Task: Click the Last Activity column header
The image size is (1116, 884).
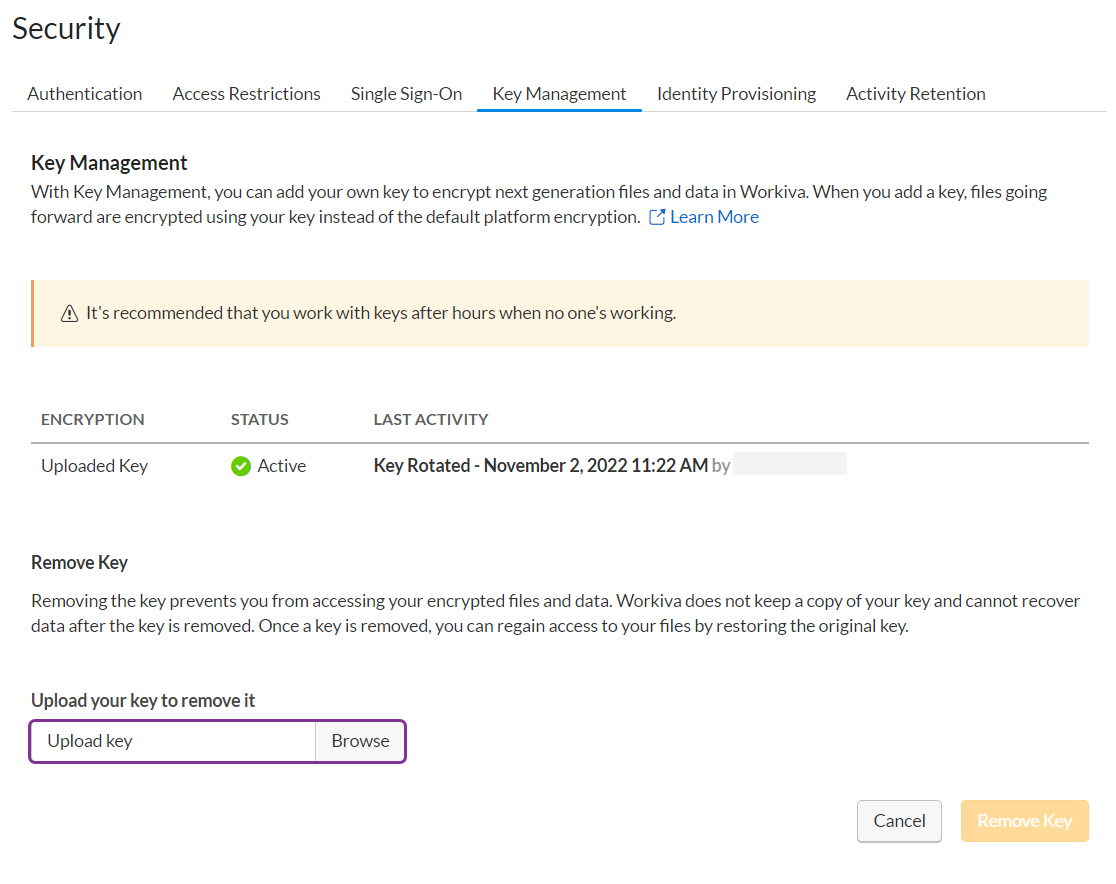Action: click(x=431, y=419)
